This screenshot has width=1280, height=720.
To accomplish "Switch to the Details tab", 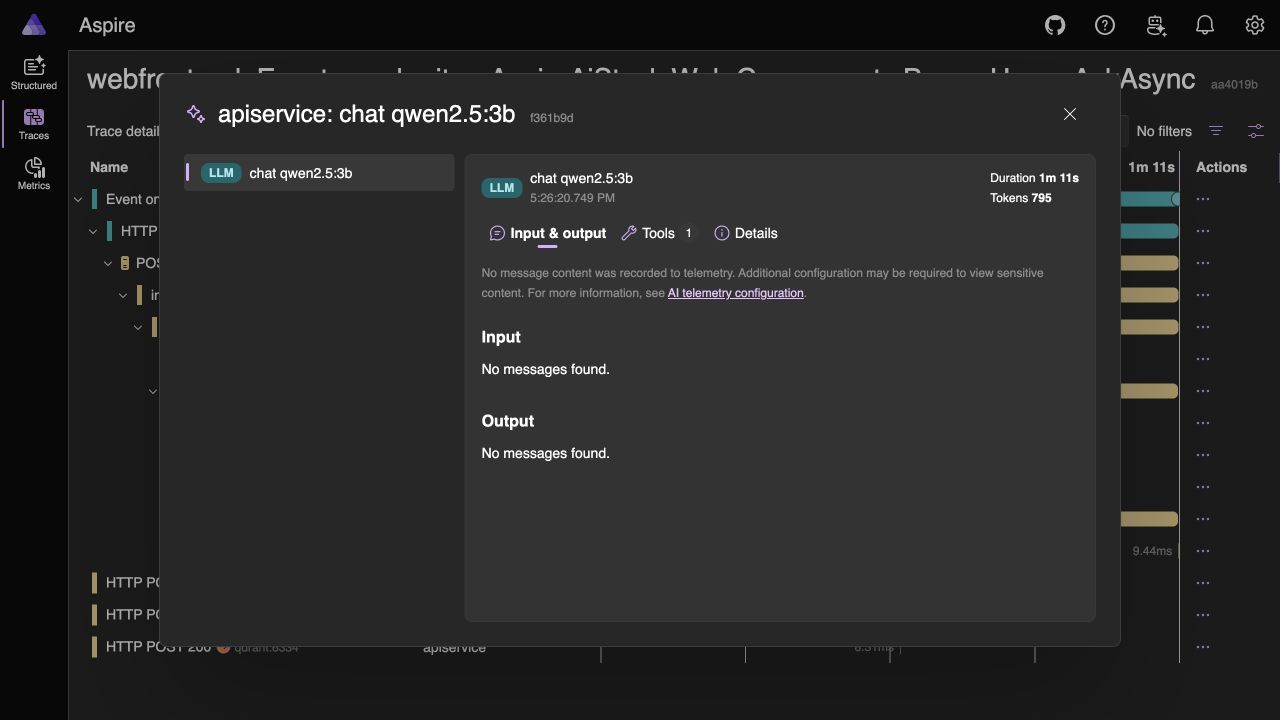I will (x=746, y=233).
